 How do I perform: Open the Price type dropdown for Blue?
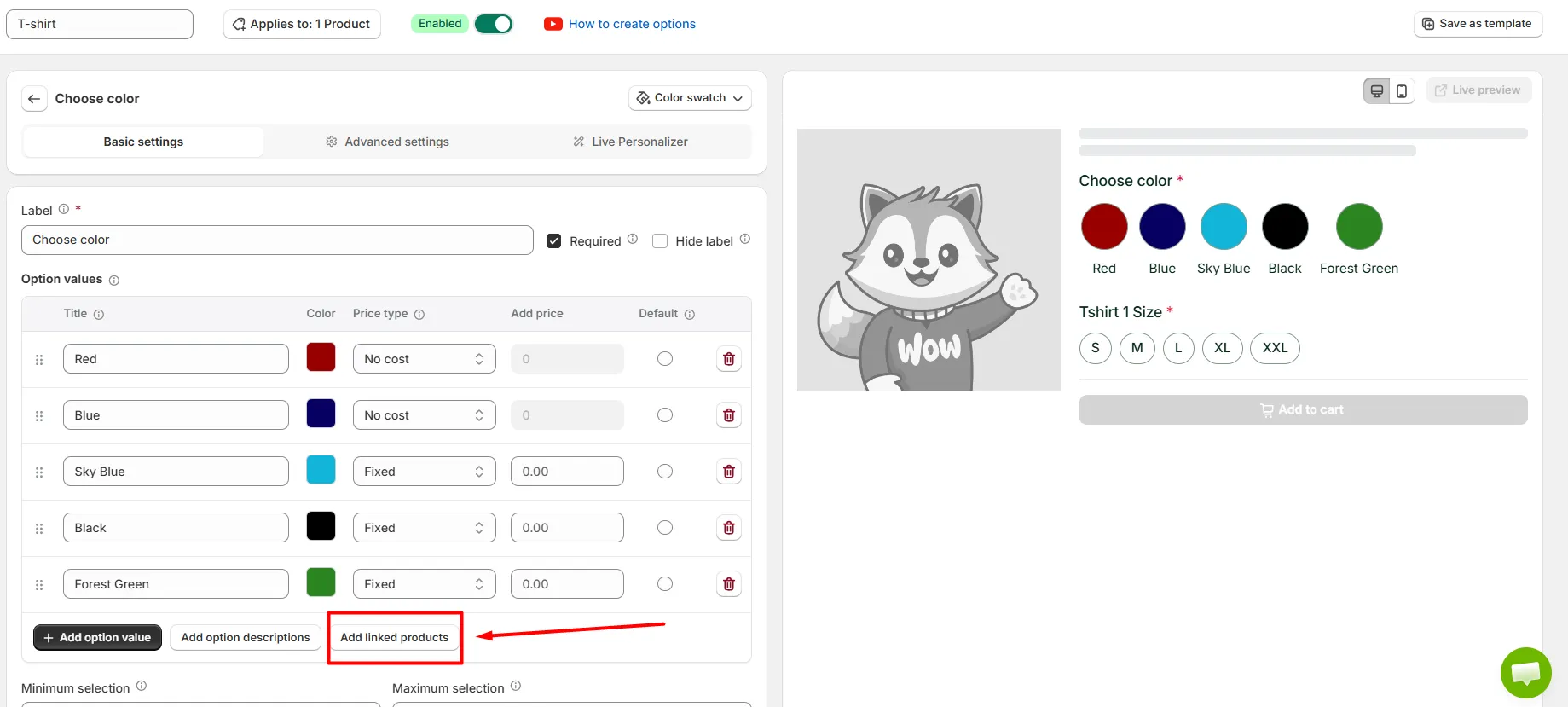click(x=425, y=415)
